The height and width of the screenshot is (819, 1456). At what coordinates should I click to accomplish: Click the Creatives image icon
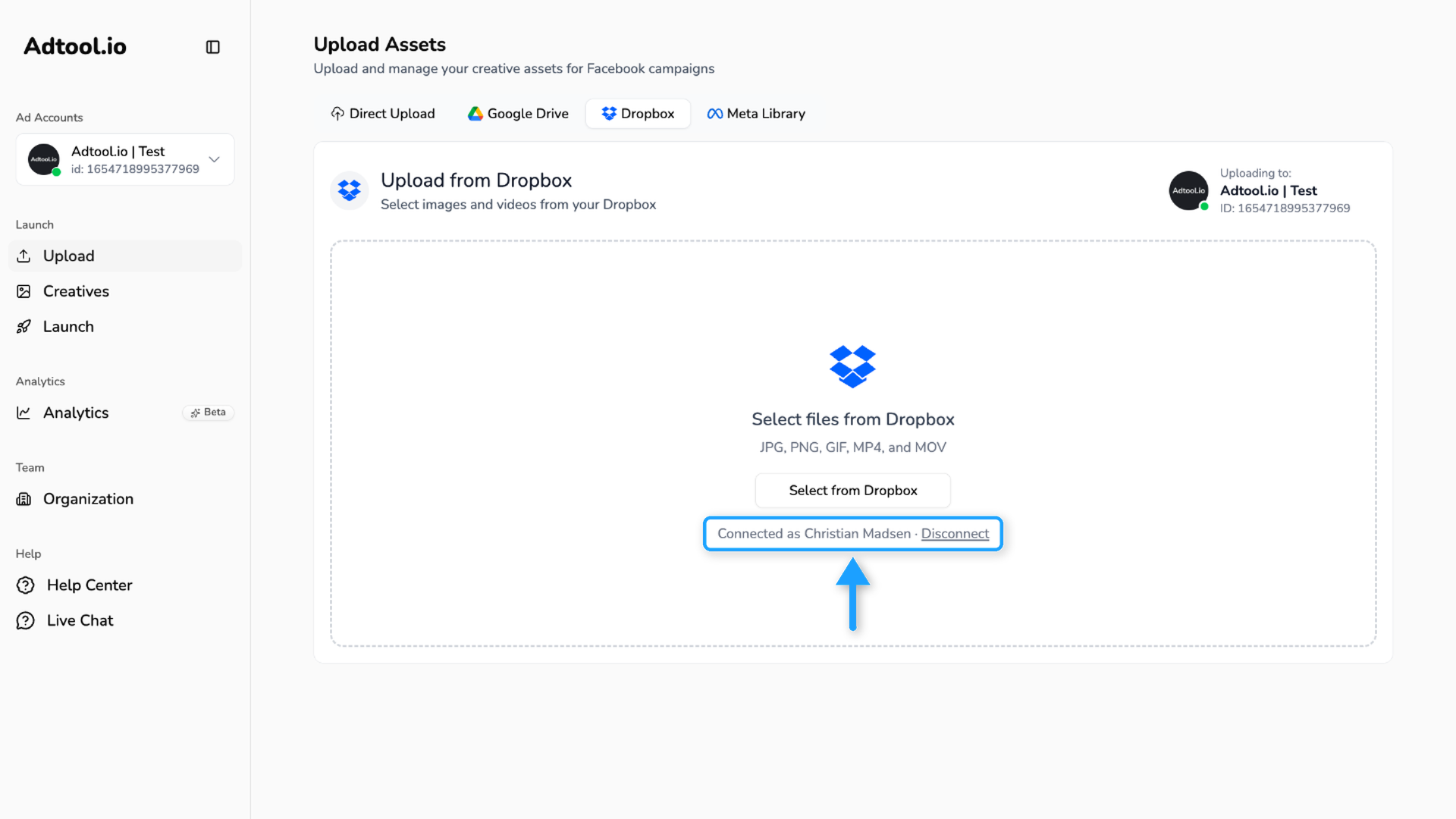pos(24,291)
